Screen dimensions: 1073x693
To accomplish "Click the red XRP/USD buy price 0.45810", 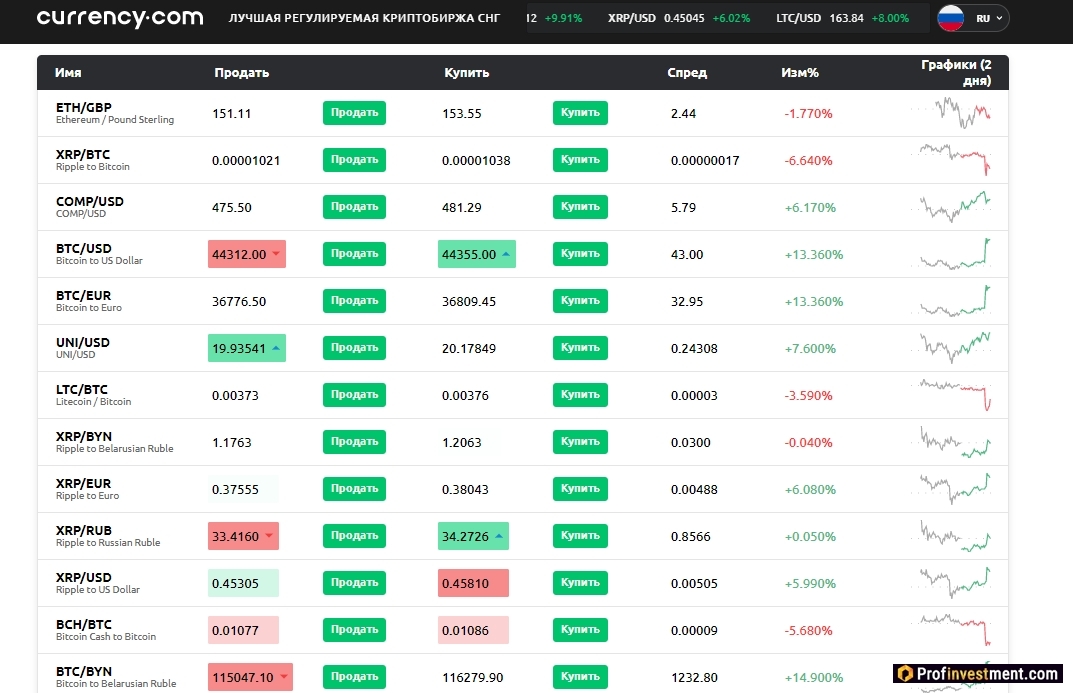I will (472, 584).
